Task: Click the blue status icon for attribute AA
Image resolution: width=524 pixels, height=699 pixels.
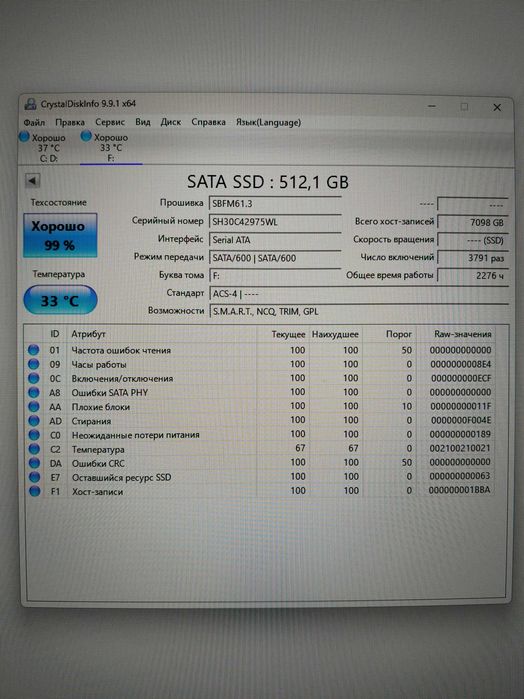Action: (x=33, y=407)
